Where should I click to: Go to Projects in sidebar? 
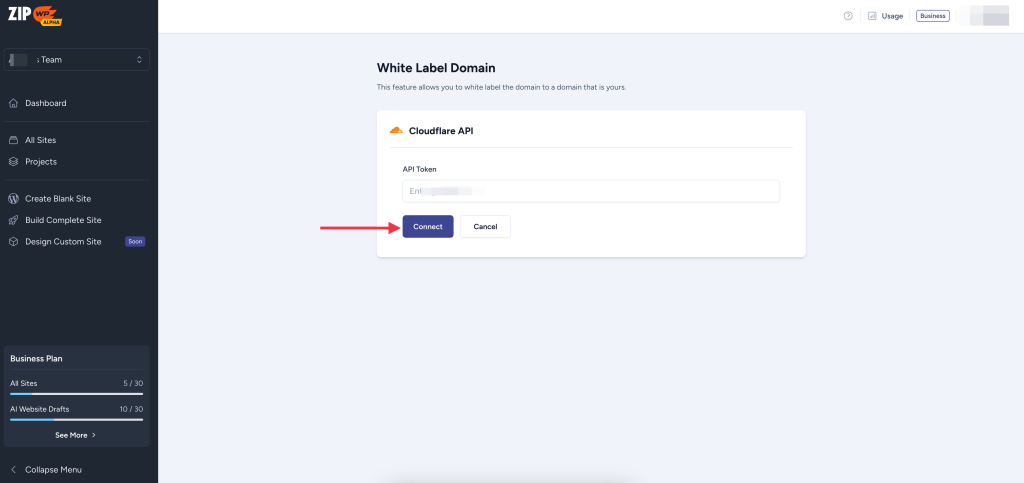pyautogui.click(x=41, y=161)
